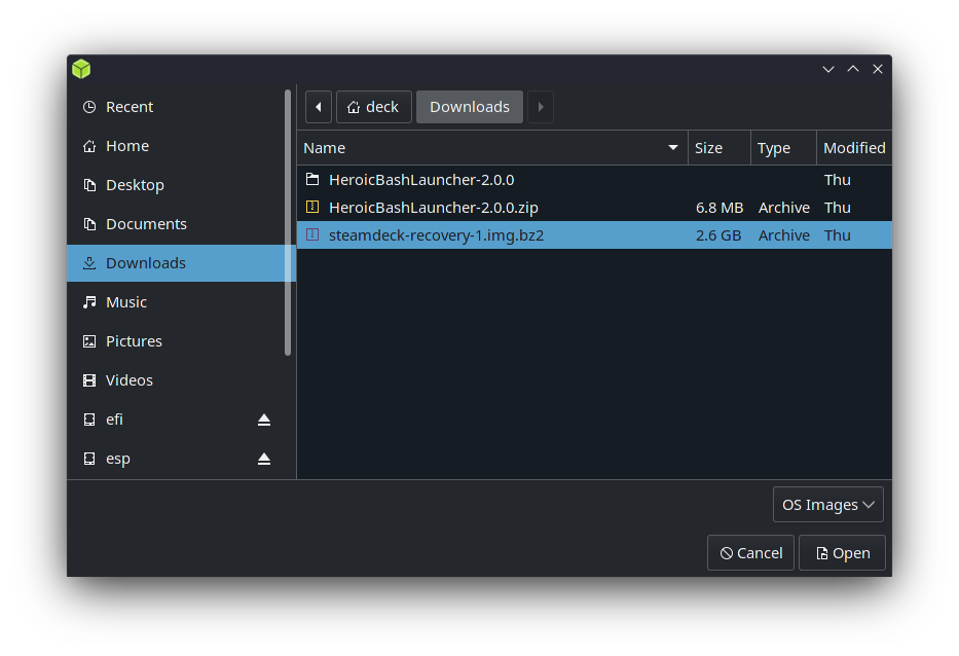This screenshot has height=656, width=959.
Task: Click sidebar vertical scrollbar
Action: pos(288,223)
